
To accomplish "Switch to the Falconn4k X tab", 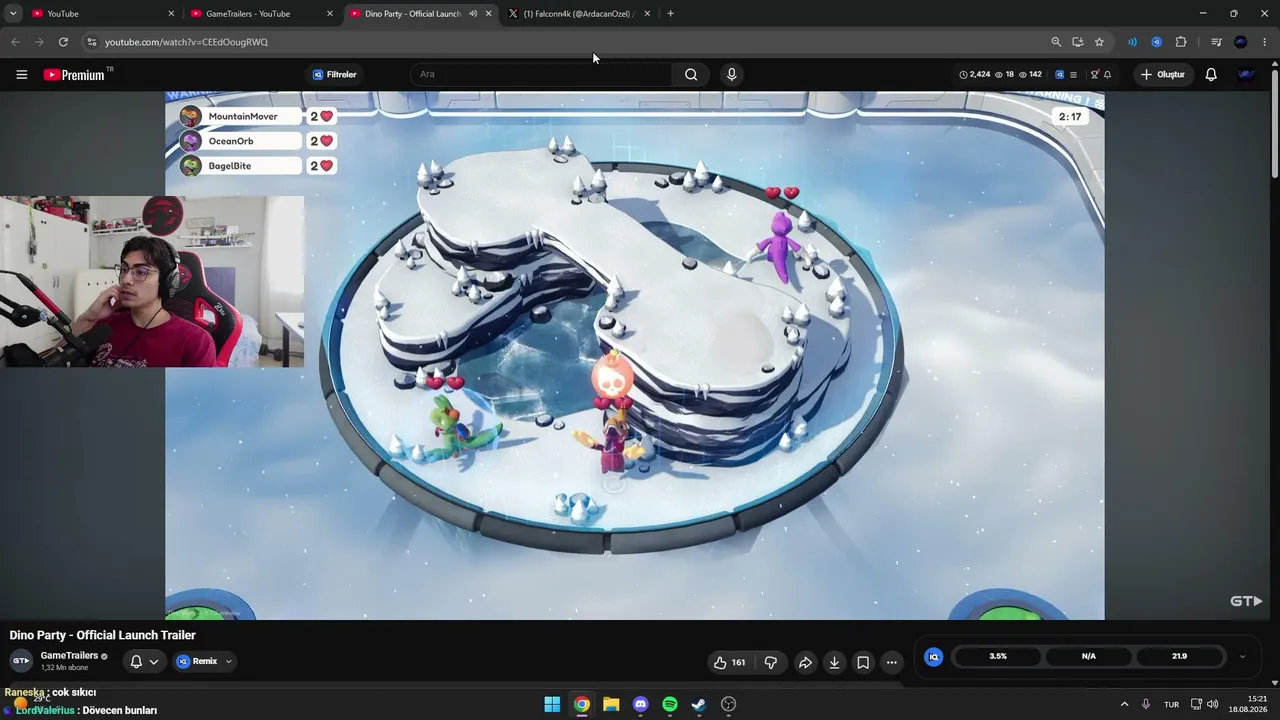I will pyautogui.click(x=579, y=14).
